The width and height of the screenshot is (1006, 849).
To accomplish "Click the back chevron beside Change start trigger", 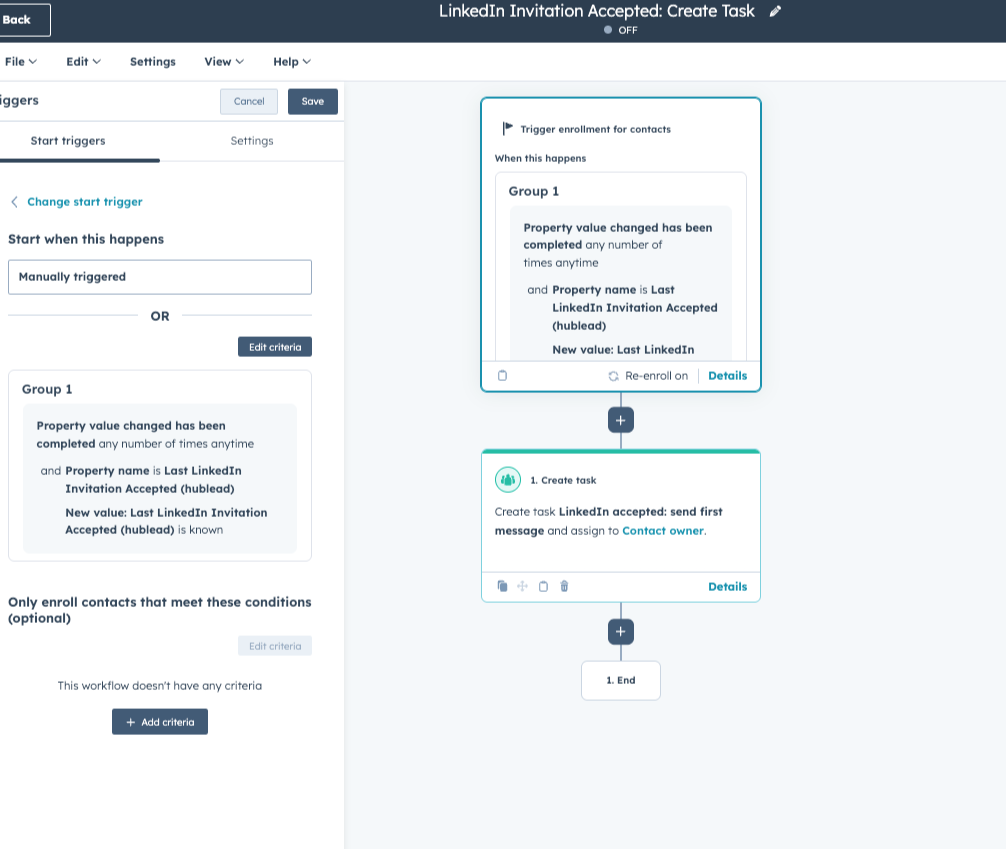I will point(14,202).
